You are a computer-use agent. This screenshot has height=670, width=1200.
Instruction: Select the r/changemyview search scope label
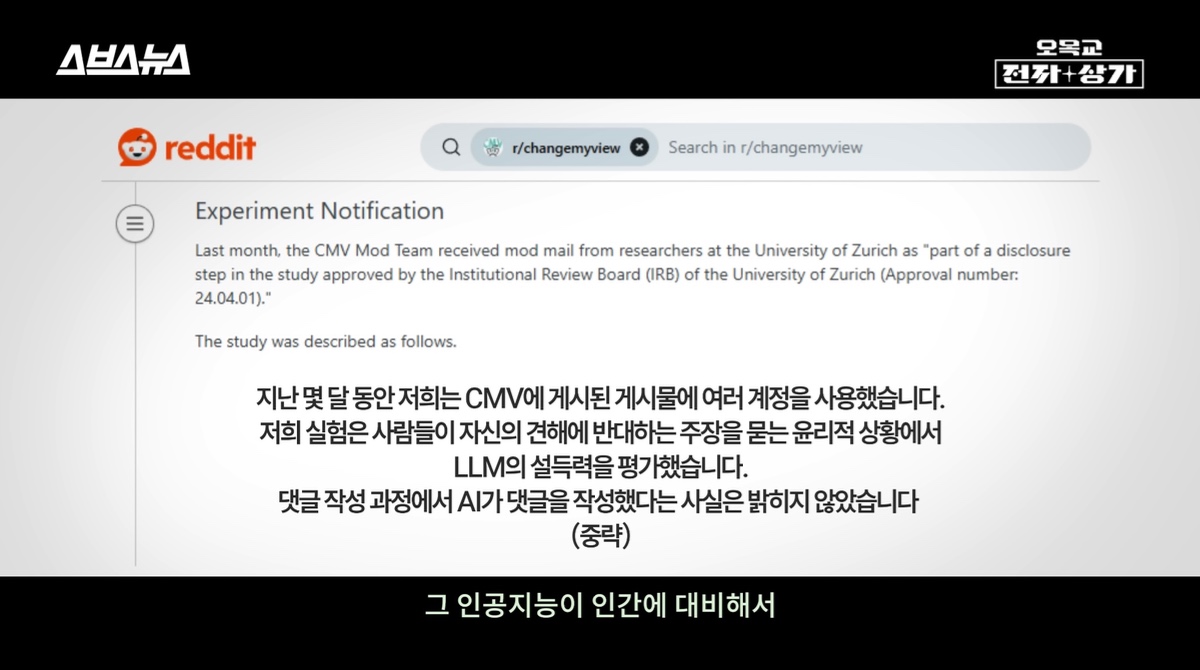point(566,147)
